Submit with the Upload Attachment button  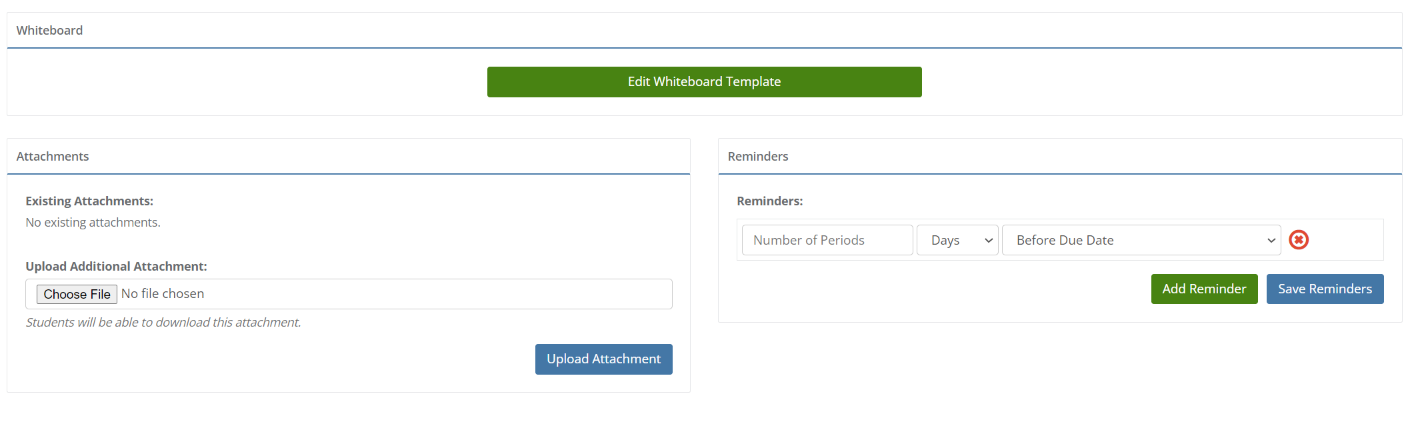pyautogui.click(x=604, y=359)
